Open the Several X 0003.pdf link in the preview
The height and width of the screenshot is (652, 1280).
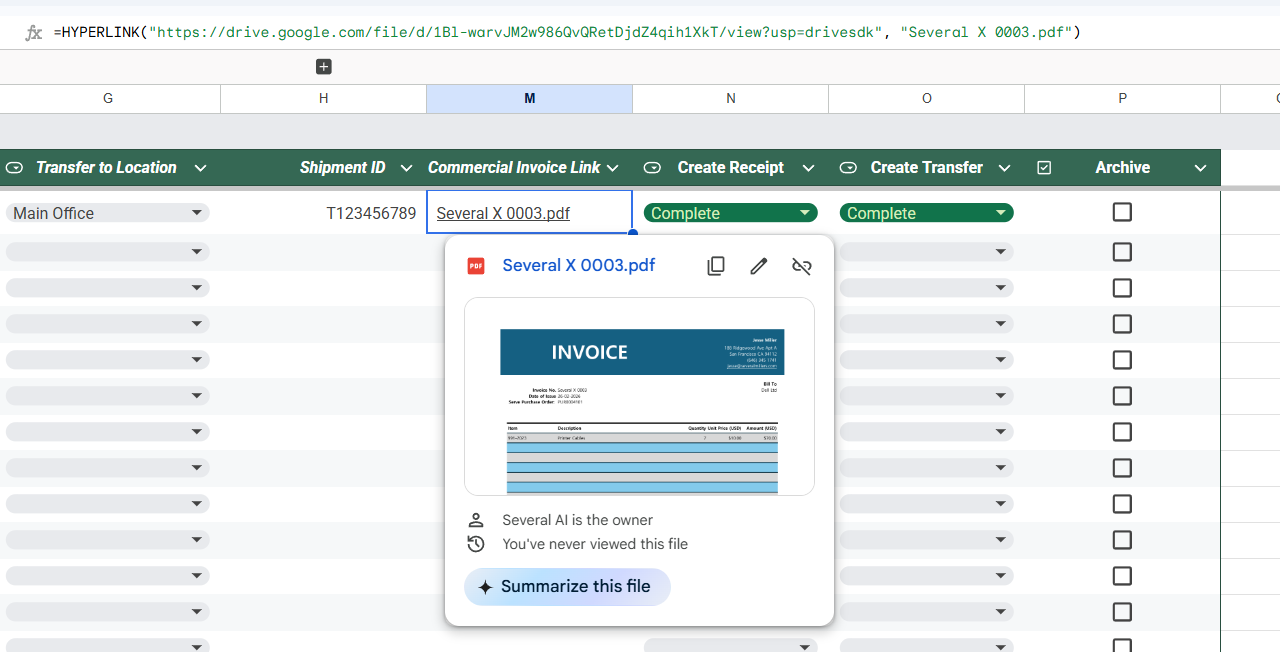coord(579,265)
